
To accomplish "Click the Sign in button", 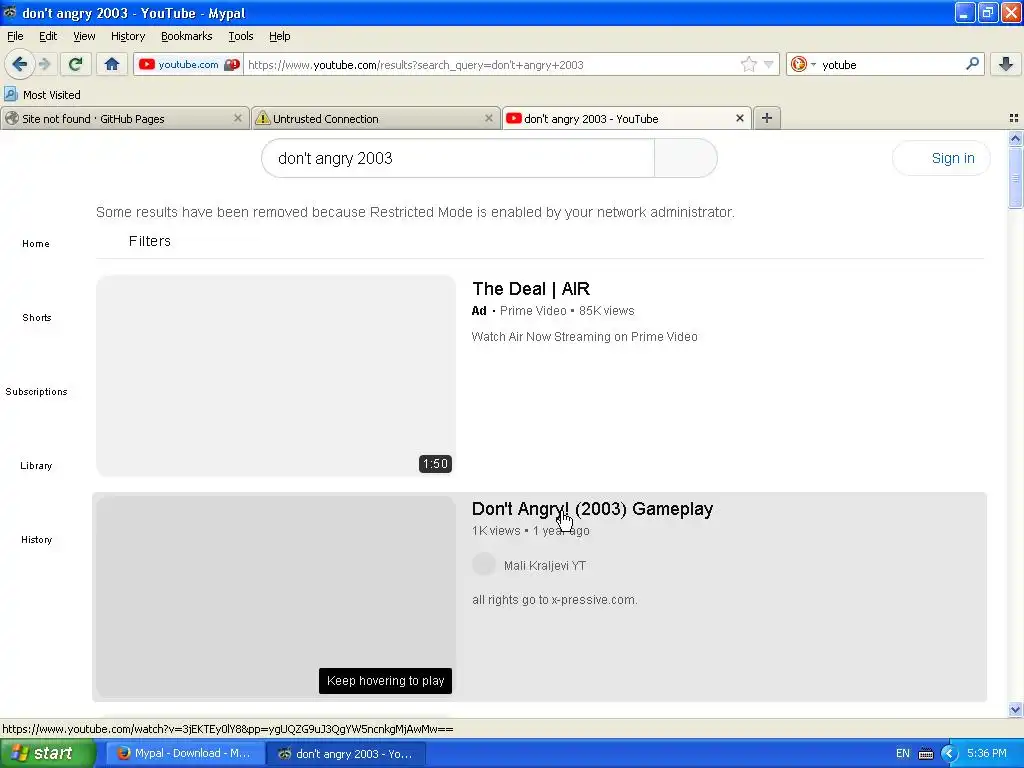I will tap(941, 158).
